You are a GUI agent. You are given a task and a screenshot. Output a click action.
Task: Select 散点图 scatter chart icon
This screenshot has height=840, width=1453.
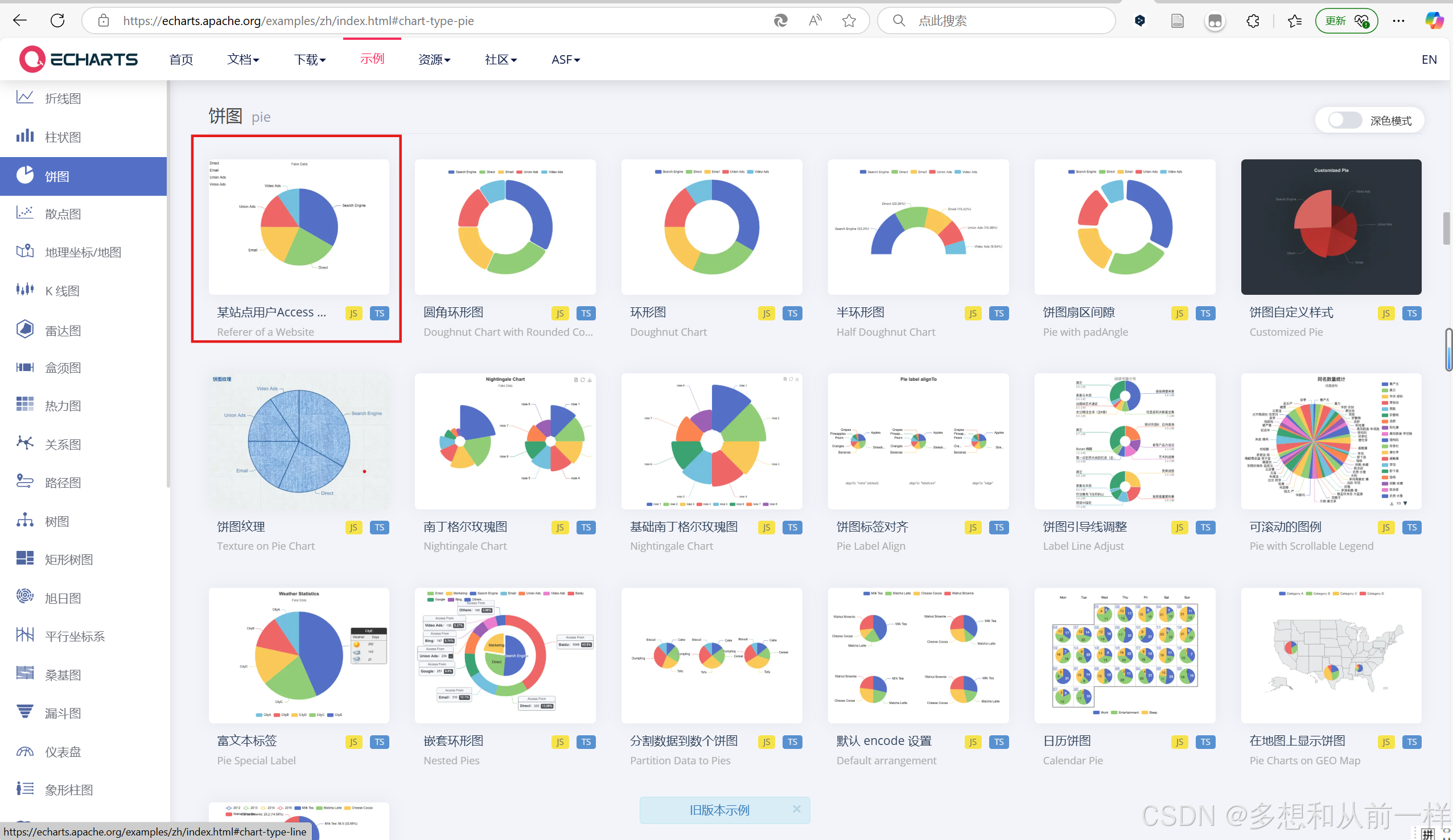click(x=25, y=213)
